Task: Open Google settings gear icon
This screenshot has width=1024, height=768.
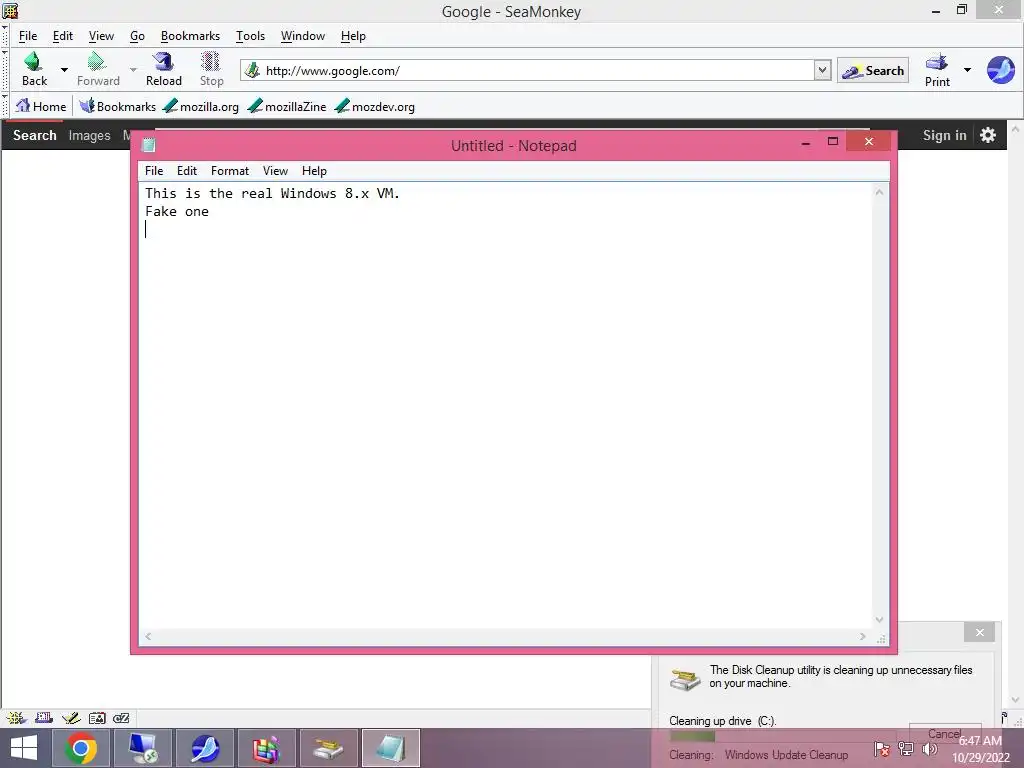Action: [x=988, y=135]
